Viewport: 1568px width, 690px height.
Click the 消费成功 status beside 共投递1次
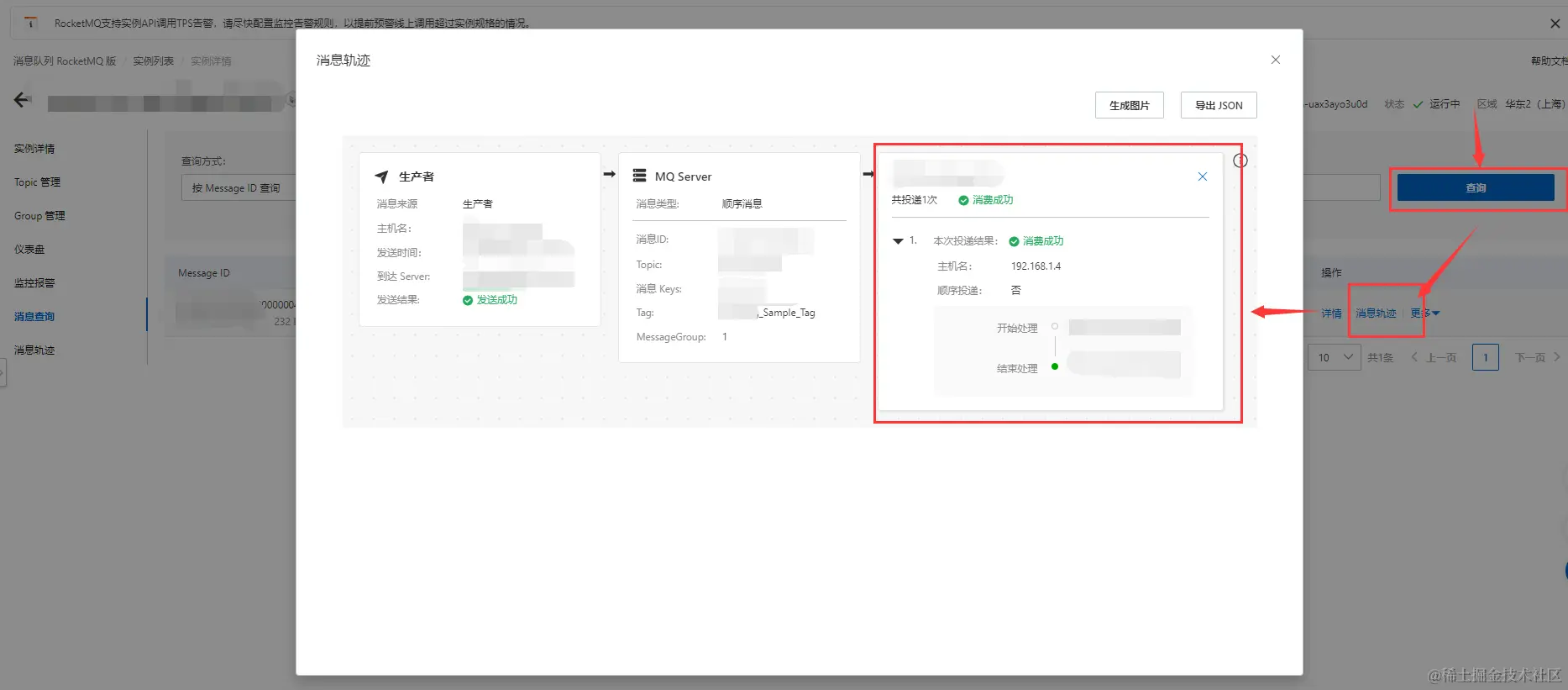986,200
